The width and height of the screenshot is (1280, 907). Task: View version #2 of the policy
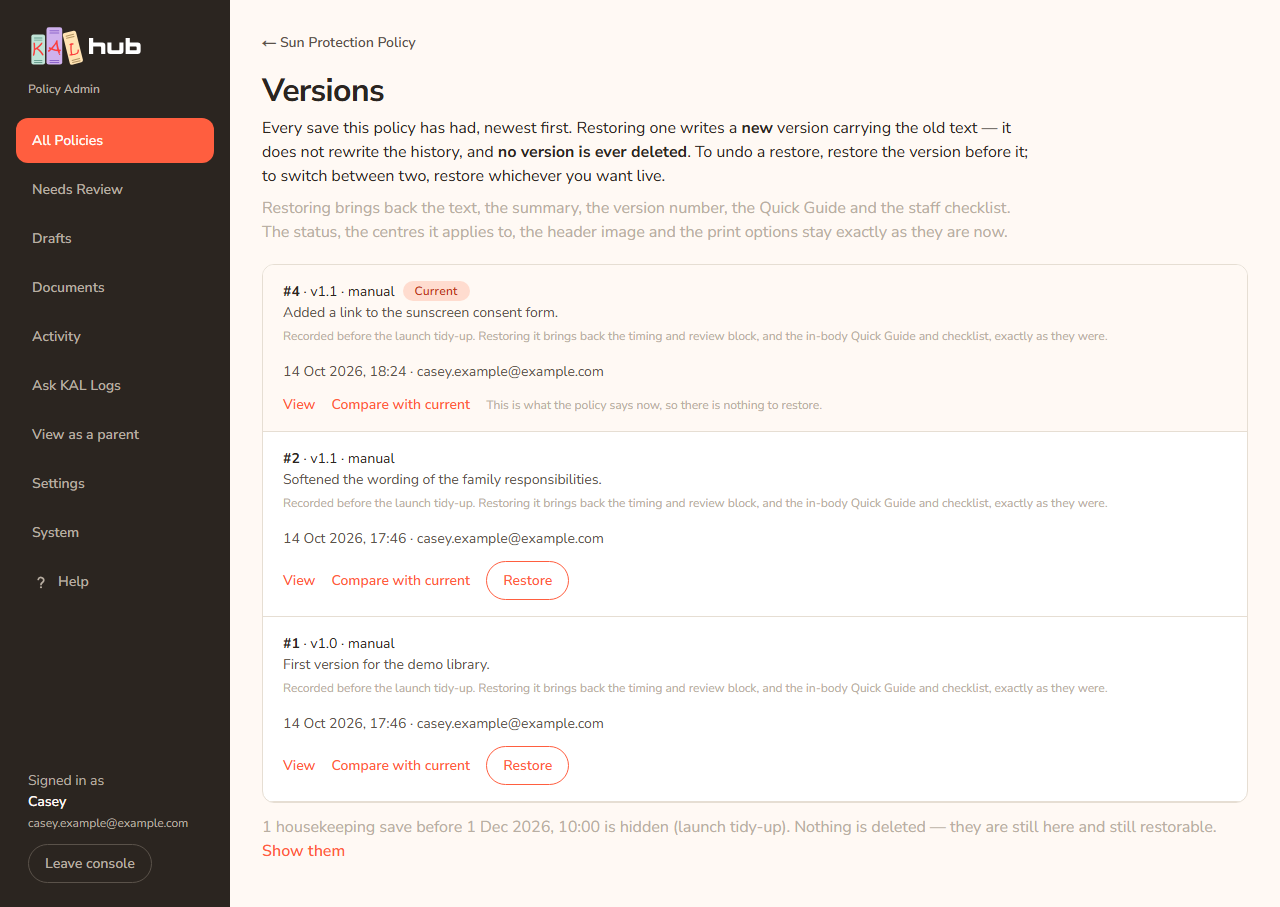[299, 581]
